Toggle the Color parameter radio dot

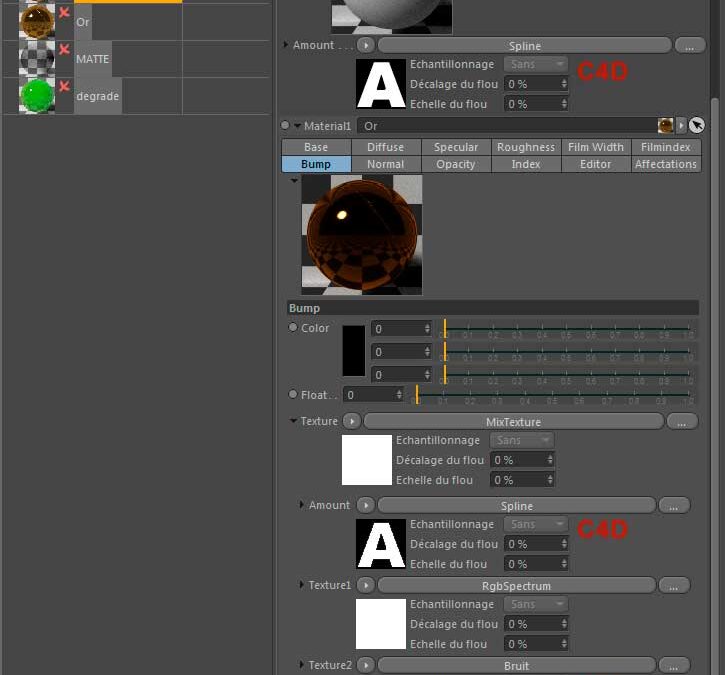[293, 328]
